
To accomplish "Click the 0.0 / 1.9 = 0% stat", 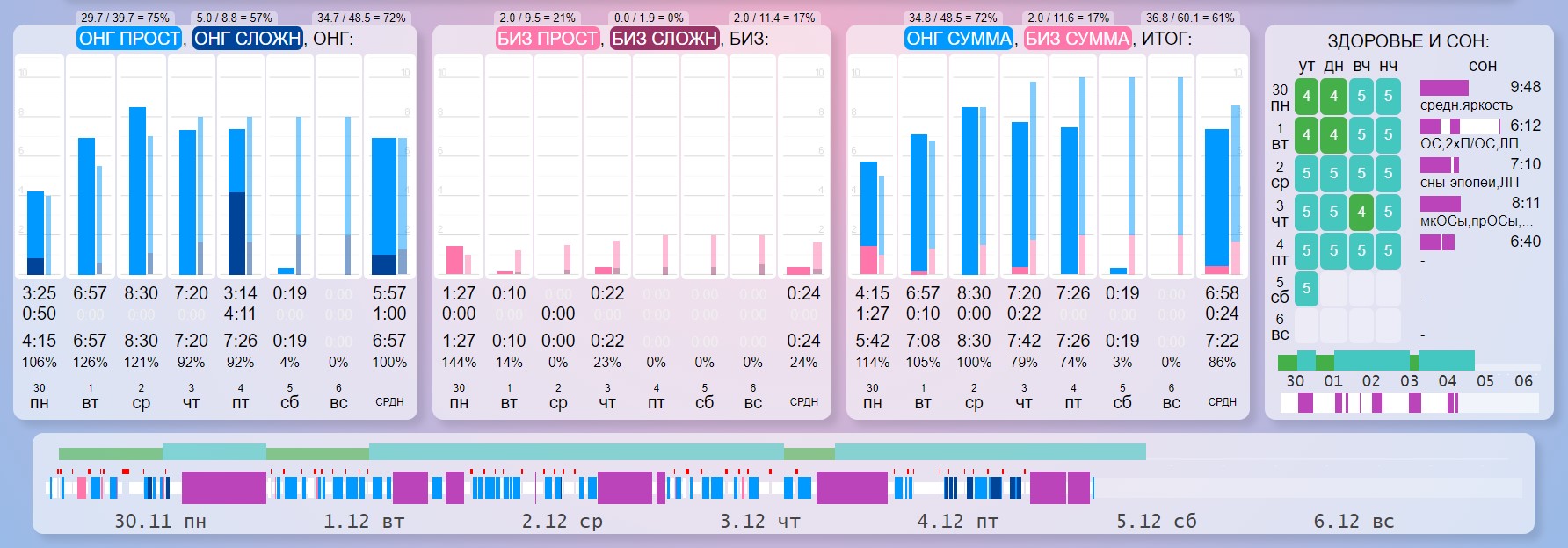I will [649, 18].
